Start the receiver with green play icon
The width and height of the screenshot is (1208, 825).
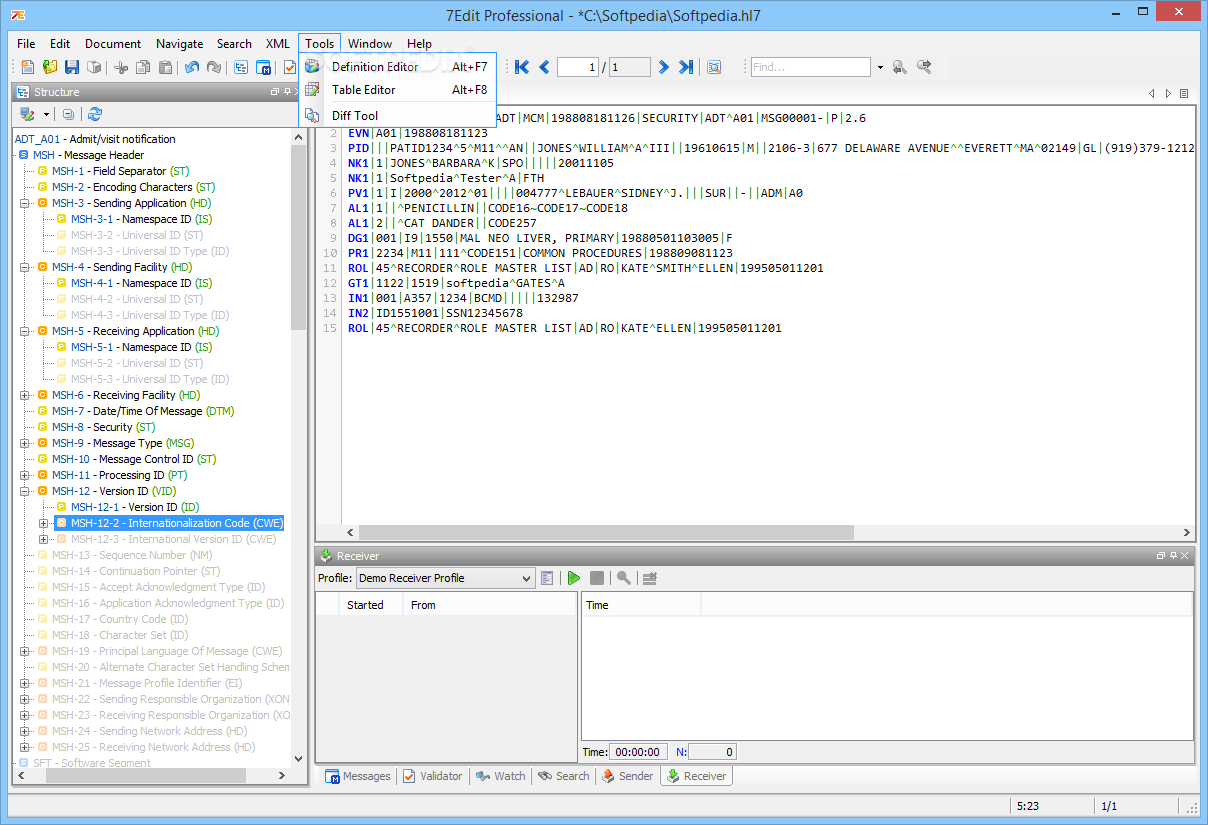click(574, 578)
